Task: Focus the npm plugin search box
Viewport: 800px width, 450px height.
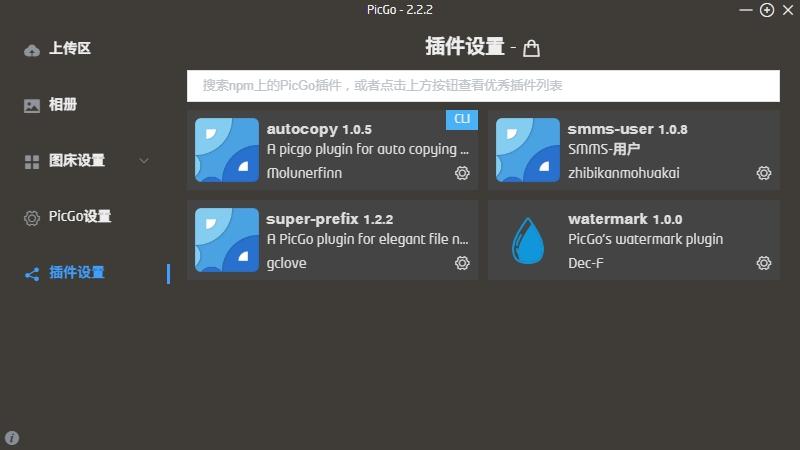Action: [x=483, y=86]
